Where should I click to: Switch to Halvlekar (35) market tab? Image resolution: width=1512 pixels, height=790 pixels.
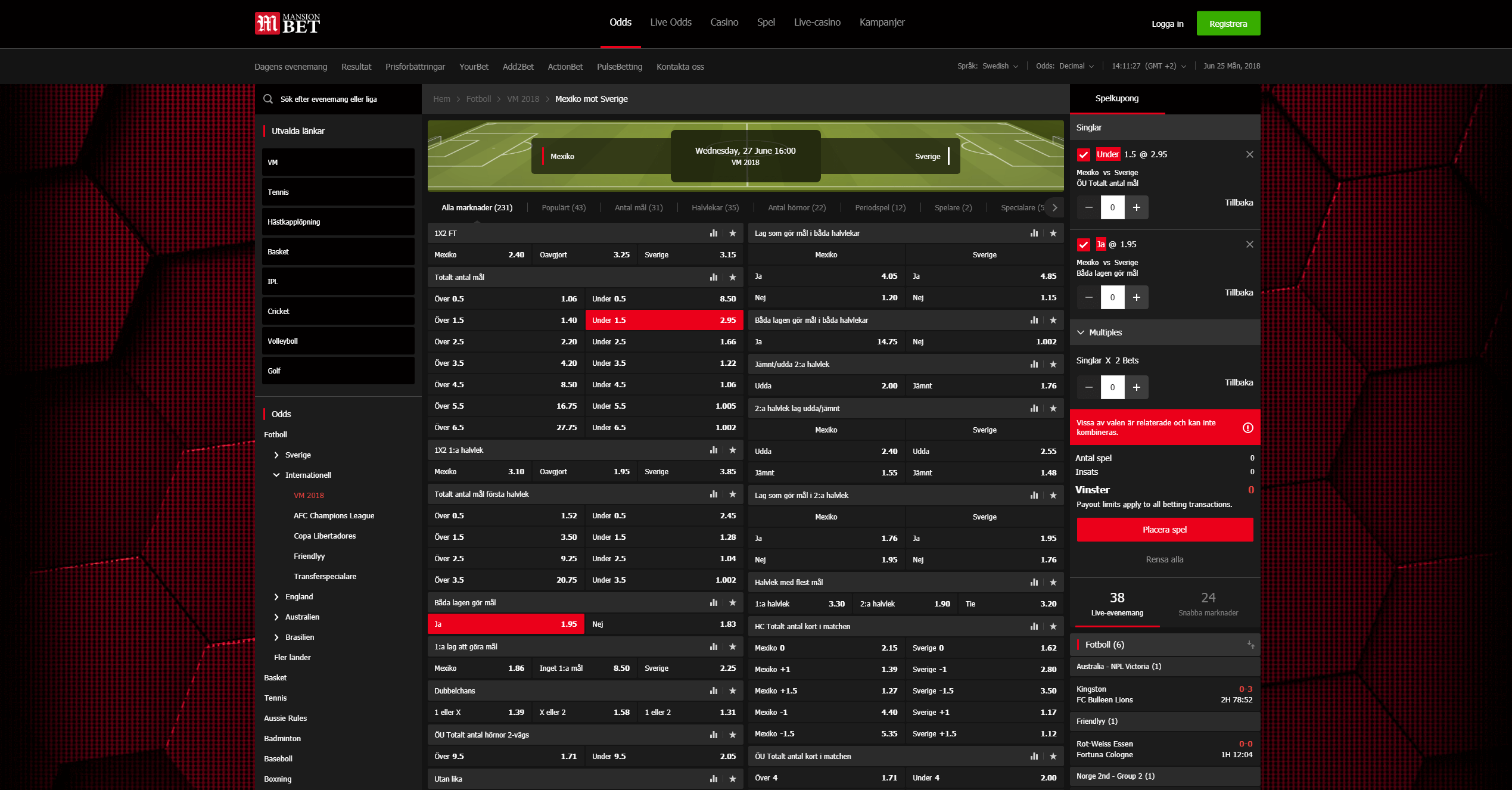715,207
